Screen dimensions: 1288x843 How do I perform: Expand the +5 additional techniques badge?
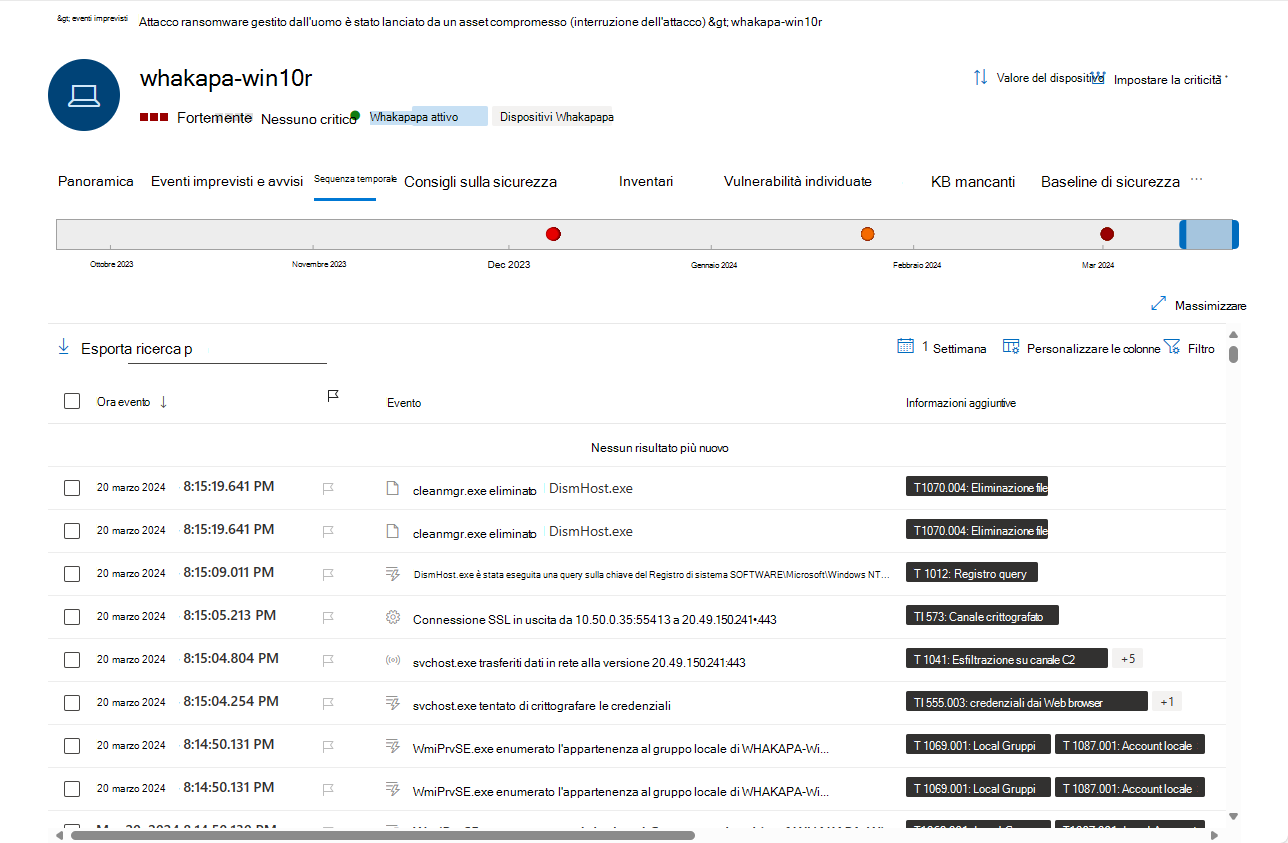click(1127, 659)
